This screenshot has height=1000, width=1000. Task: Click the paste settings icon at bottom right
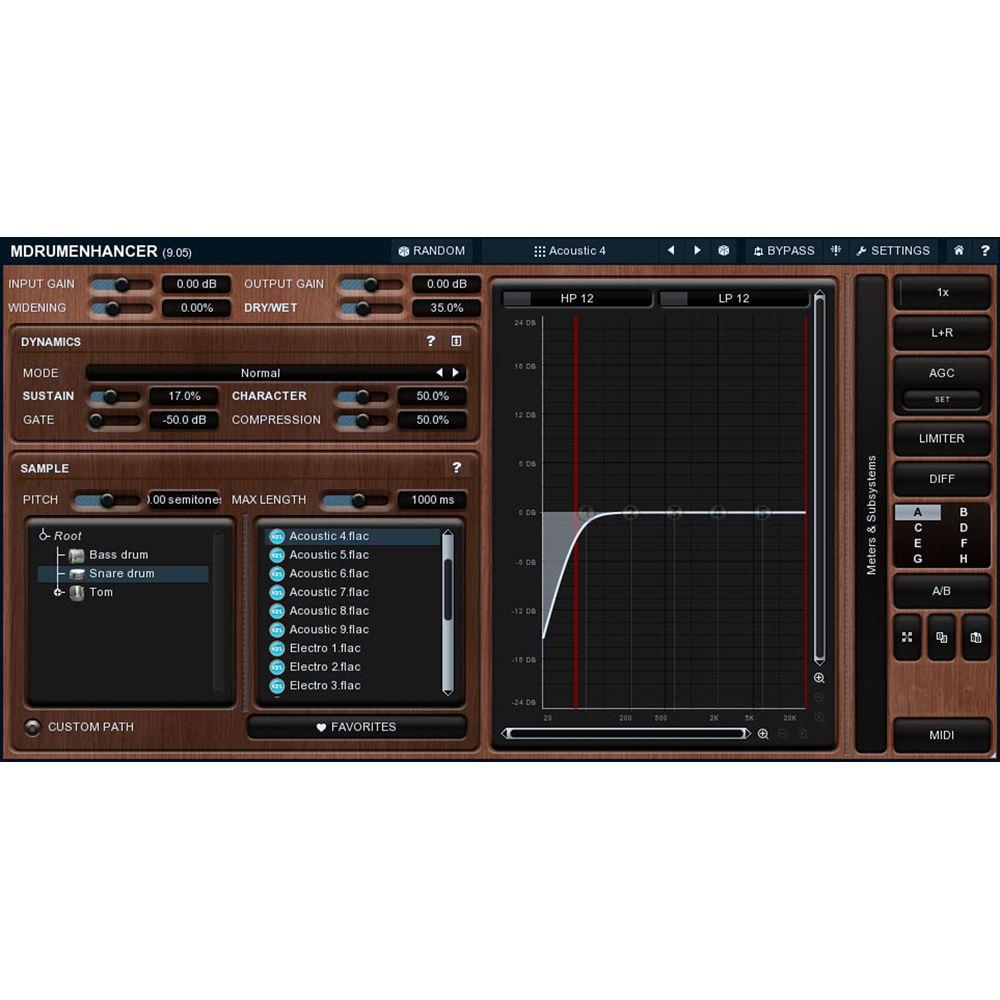pos(975,637)
